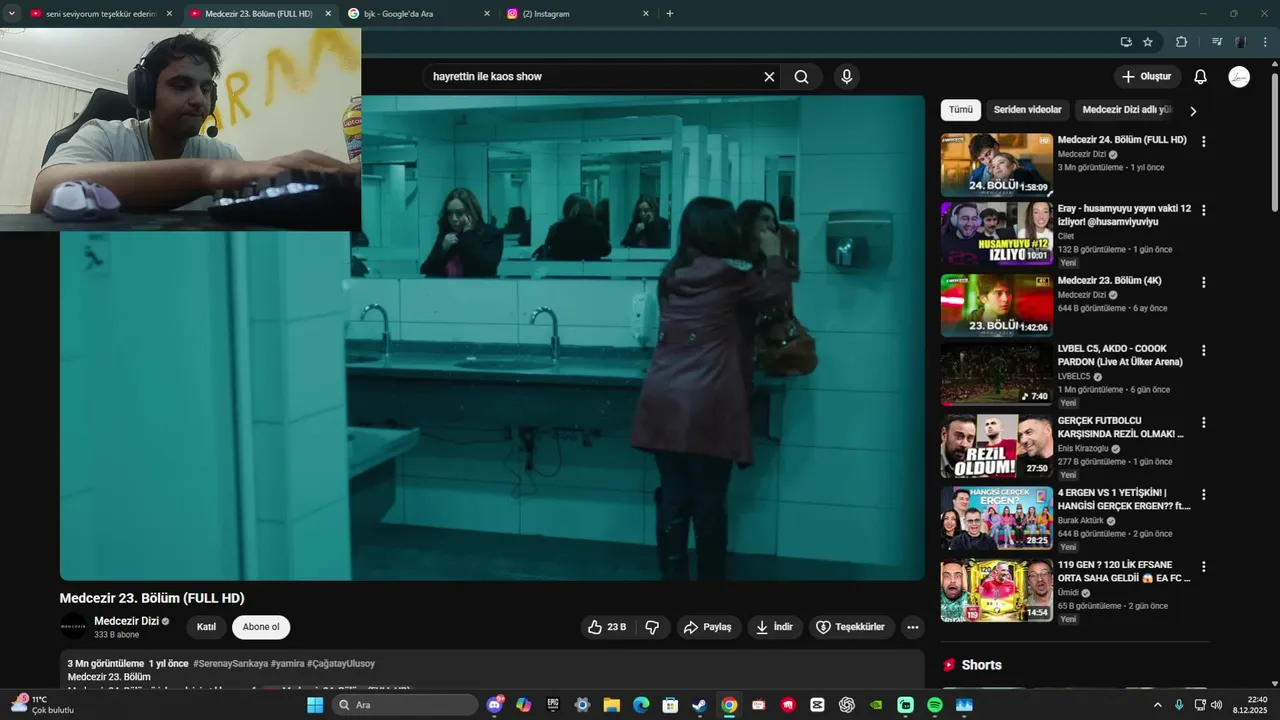The width and height of the screenshot is (1280, 720).
Task: Open Chrome profile picture button
Action: pos(1241,42)
